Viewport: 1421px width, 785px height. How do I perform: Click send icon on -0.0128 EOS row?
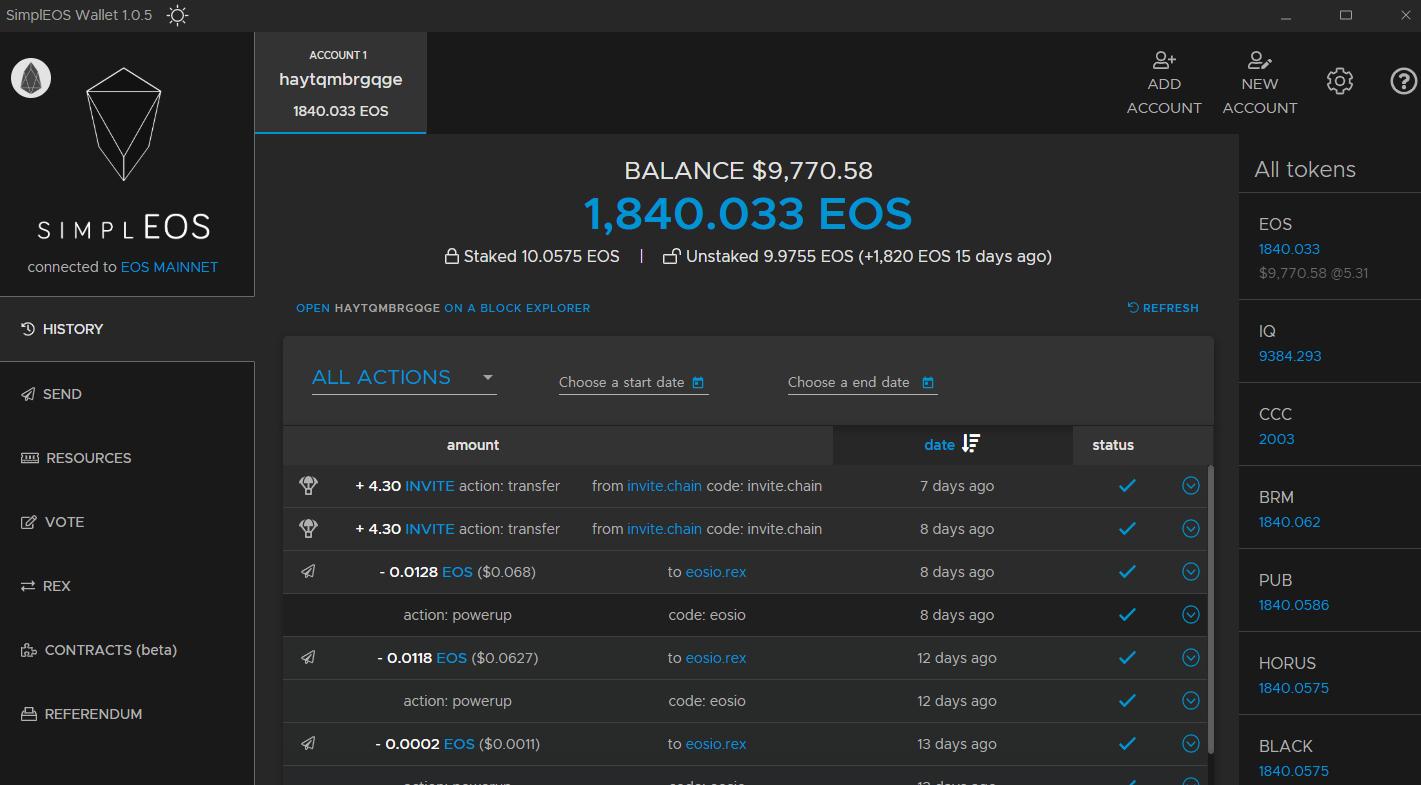[x=308, y=572]
